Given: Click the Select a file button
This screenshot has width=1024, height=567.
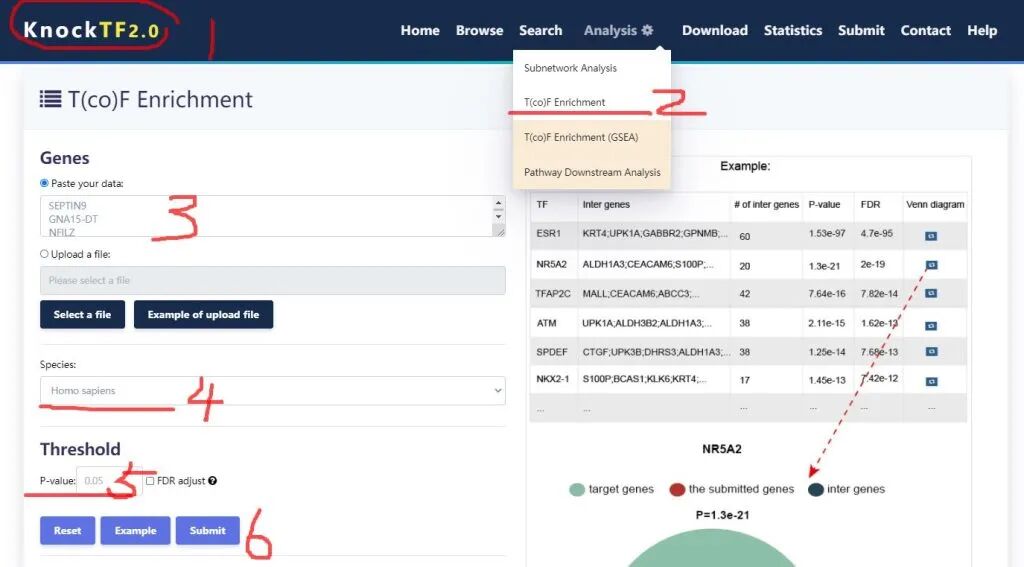Looking at the screenshot, I should click(82, 314).
